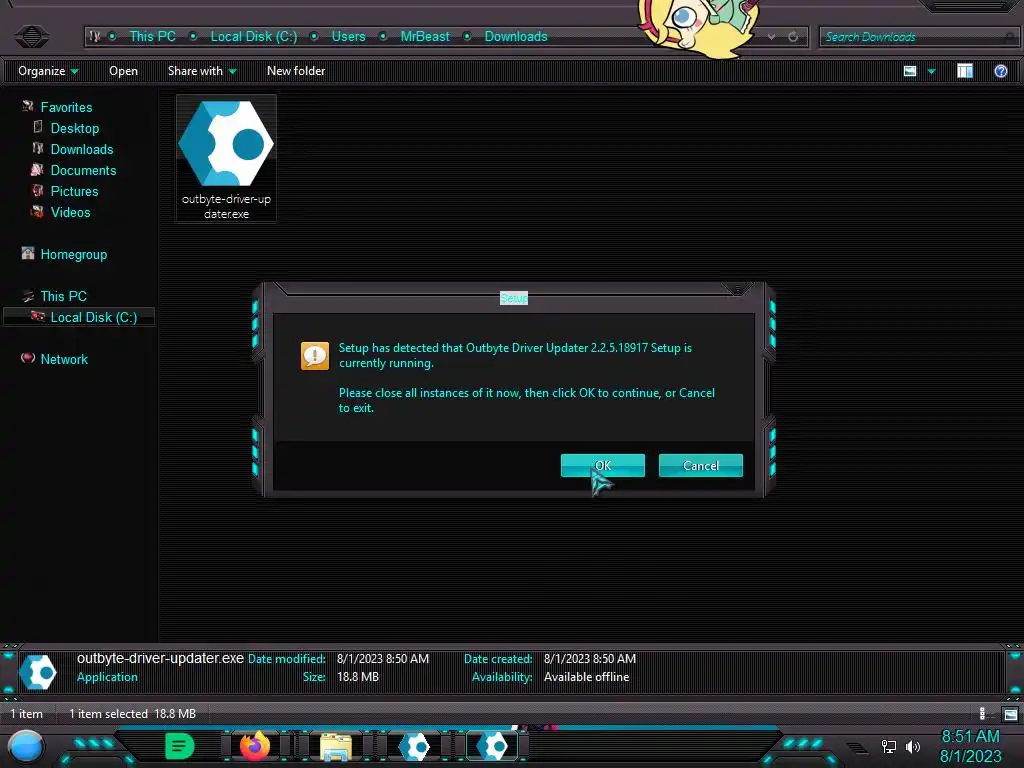Switch to large icons view in status bar

point(1010,714)
